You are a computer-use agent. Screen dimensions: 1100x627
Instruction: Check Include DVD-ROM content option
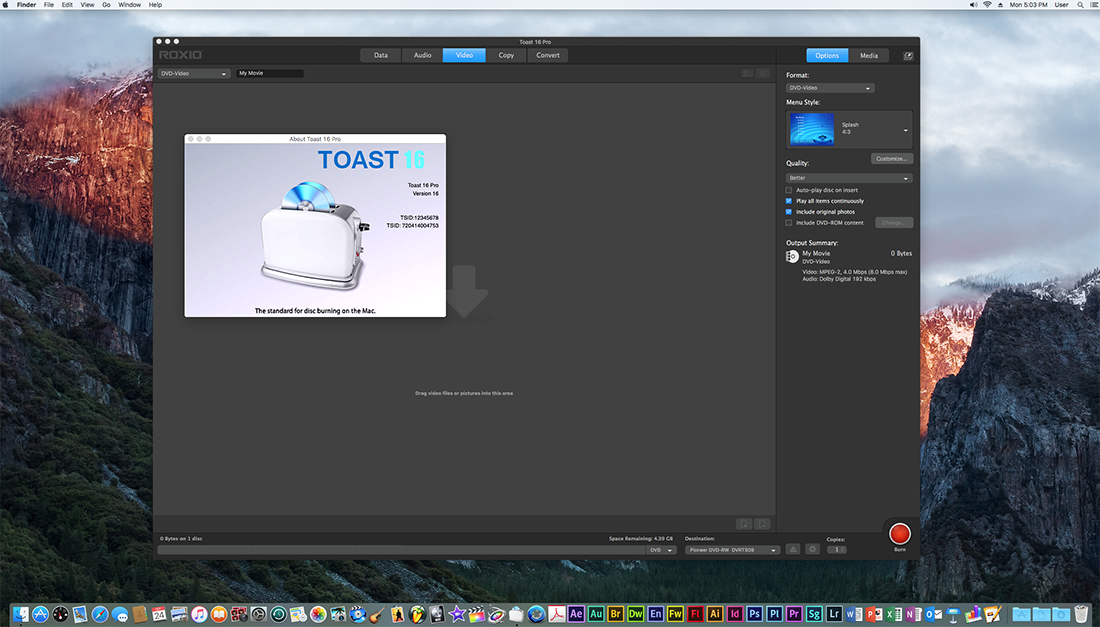(x=789, y=223)
